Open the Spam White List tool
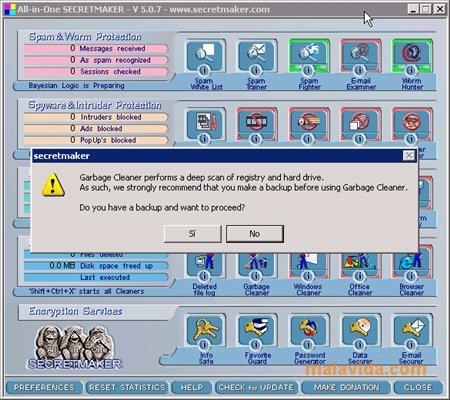 click(x=204, y=55)
